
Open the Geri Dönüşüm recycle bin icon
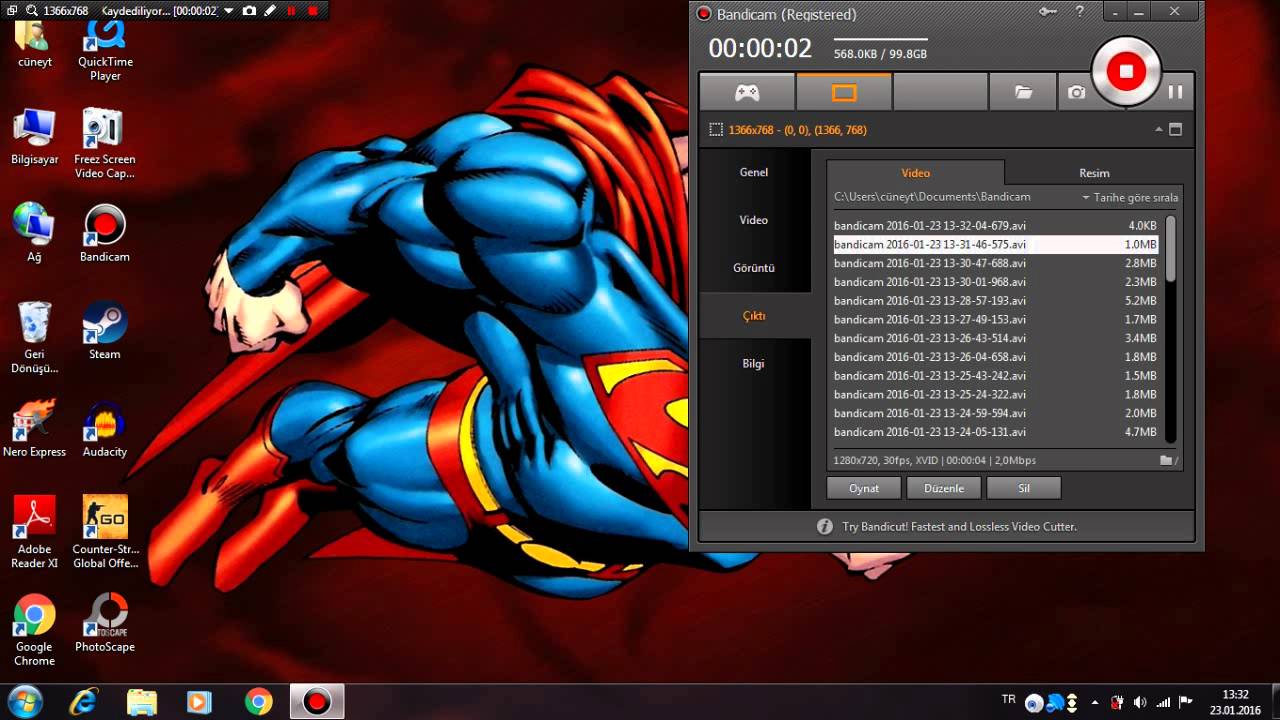point(34,338)
